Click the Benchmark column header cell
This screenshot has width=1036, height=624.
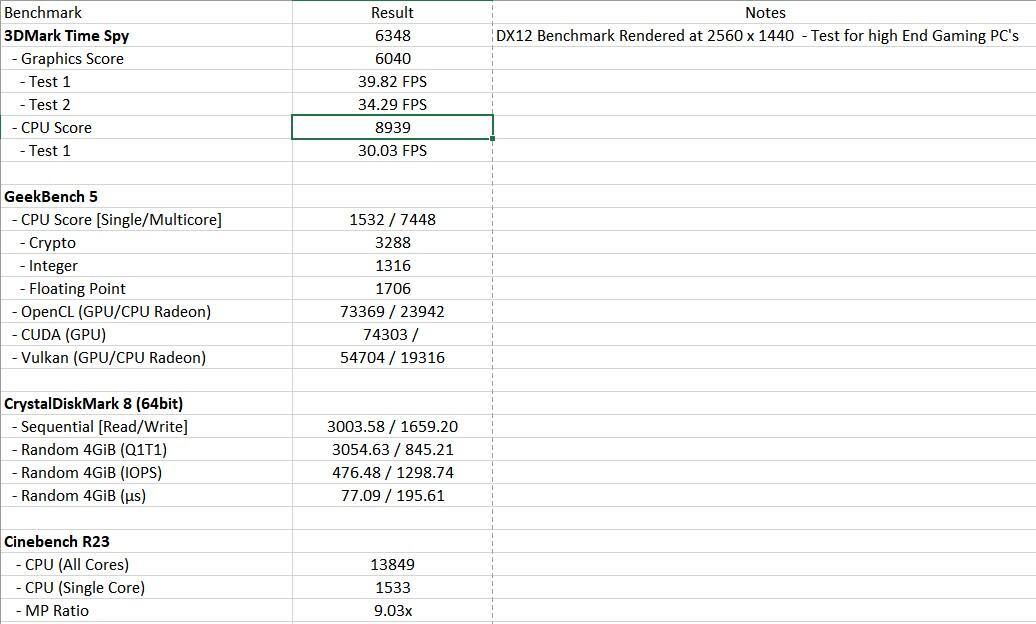coord(44,13)
